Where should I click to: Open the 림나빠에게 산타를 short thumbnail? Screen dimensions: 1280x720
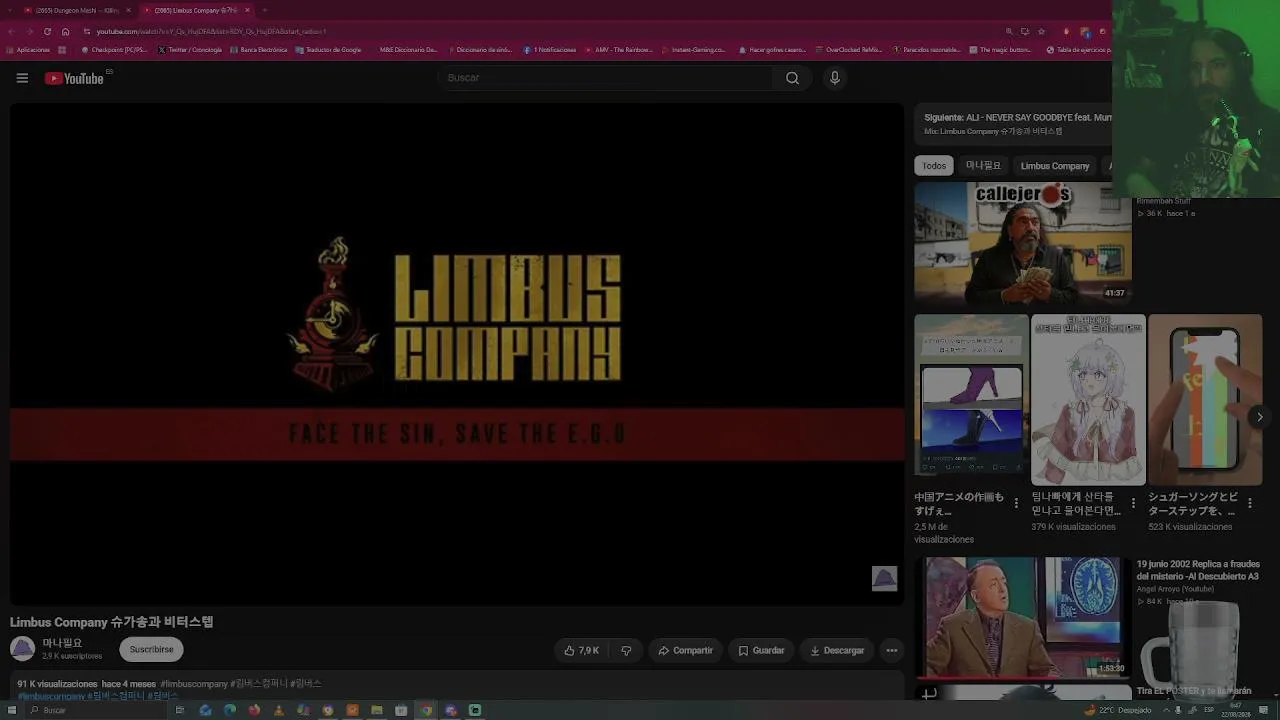(x=1088, y=400)
